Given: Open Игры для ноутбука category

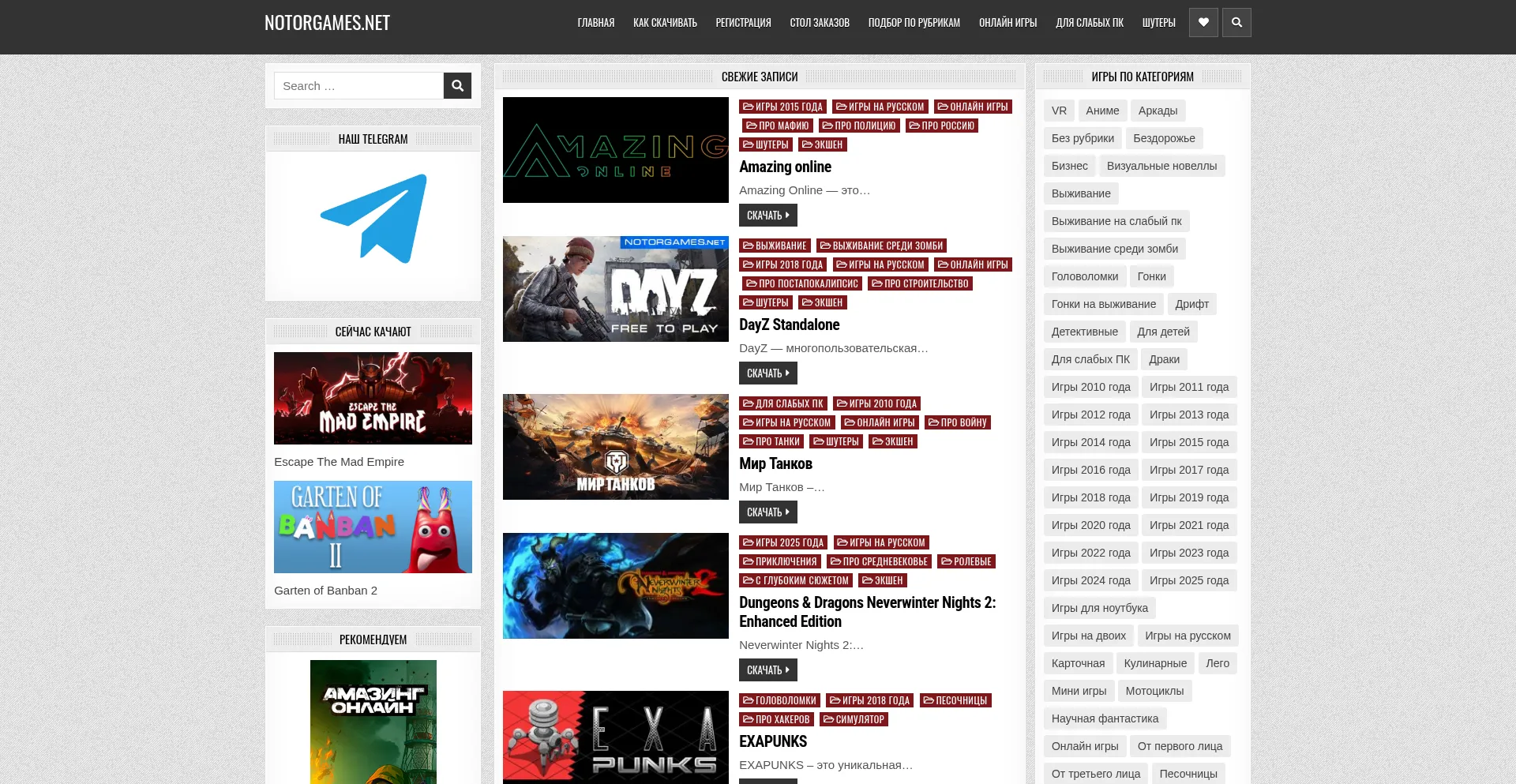Looking at the screenshot, I should (x=1099, y=608).
